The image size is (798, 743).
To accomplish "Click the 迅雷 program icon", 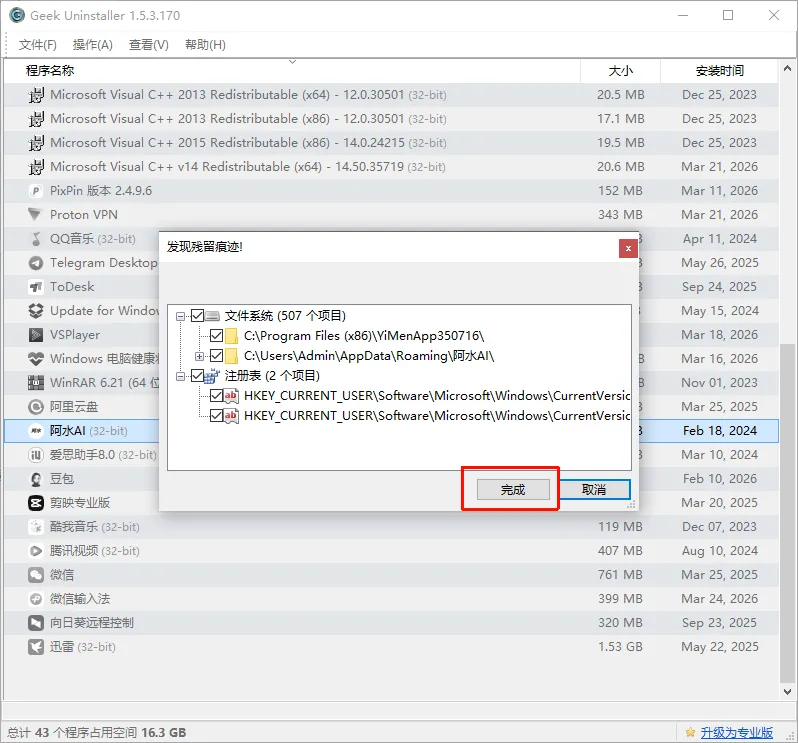I will [x=36, y=647].
